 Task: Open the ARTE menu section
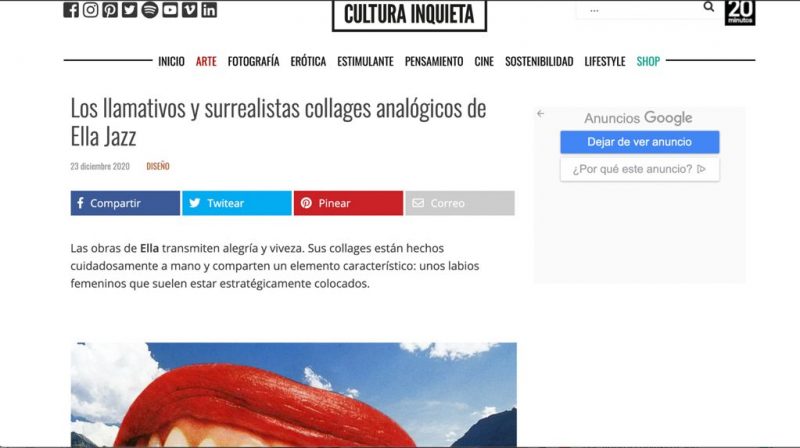[x=206, y=61]
